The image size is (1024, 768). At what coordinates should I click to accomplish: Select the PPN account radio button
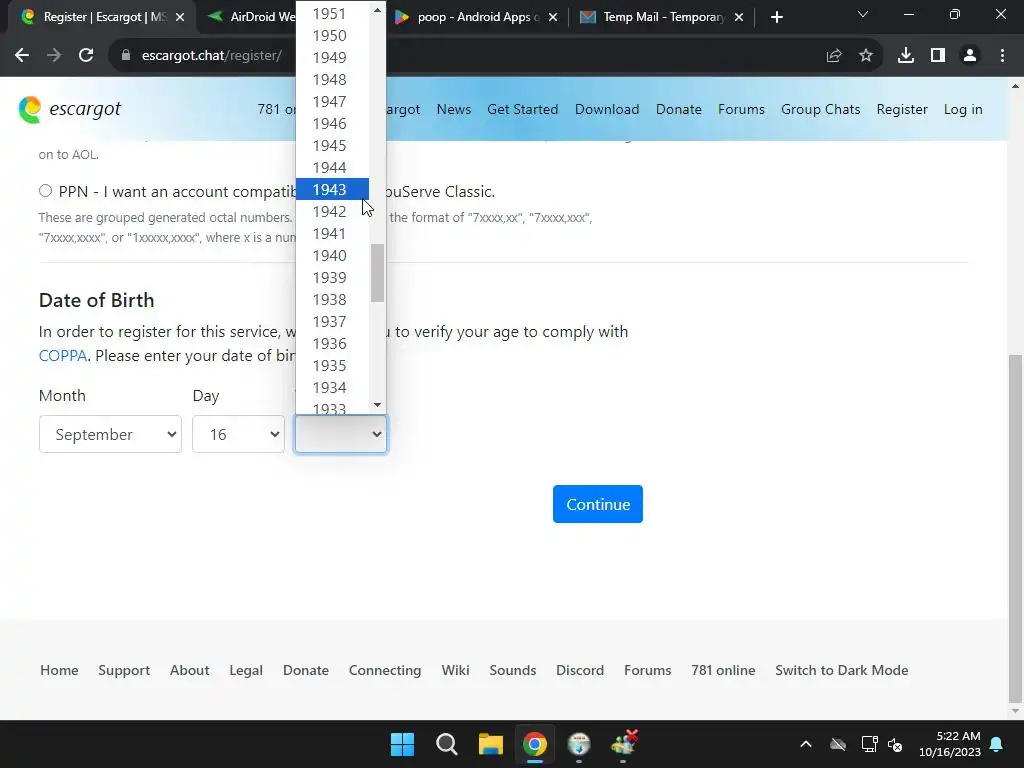[x=45, y=191]
